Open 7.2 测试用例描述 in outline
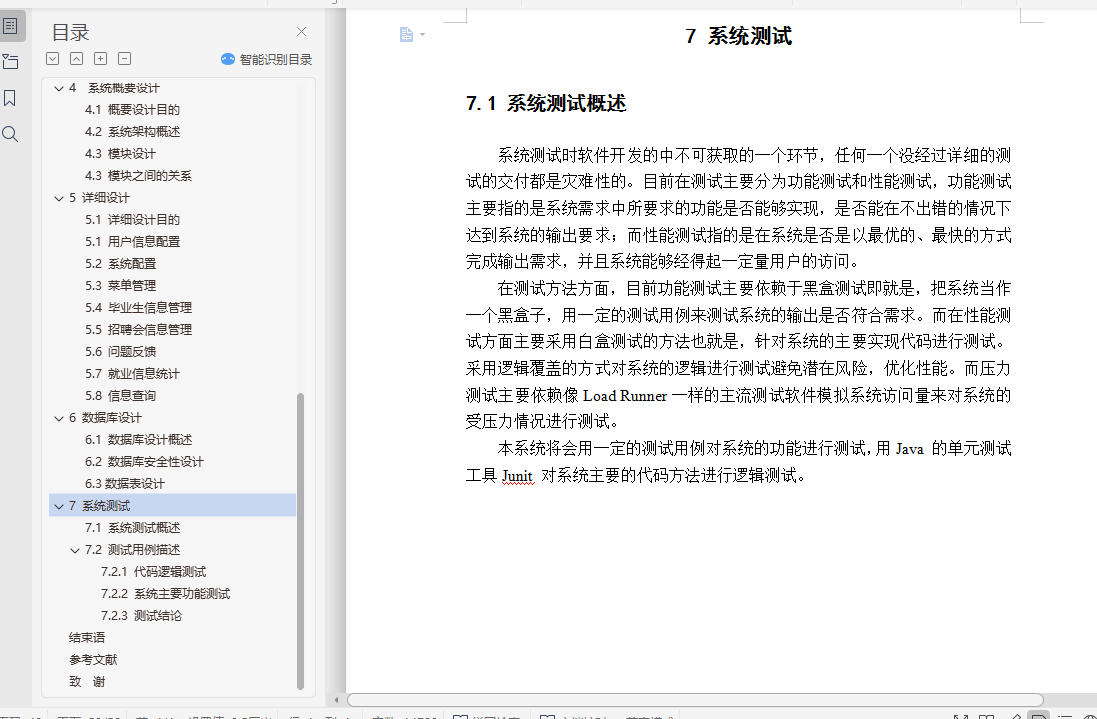1097x719 pixels. (132, 550)
